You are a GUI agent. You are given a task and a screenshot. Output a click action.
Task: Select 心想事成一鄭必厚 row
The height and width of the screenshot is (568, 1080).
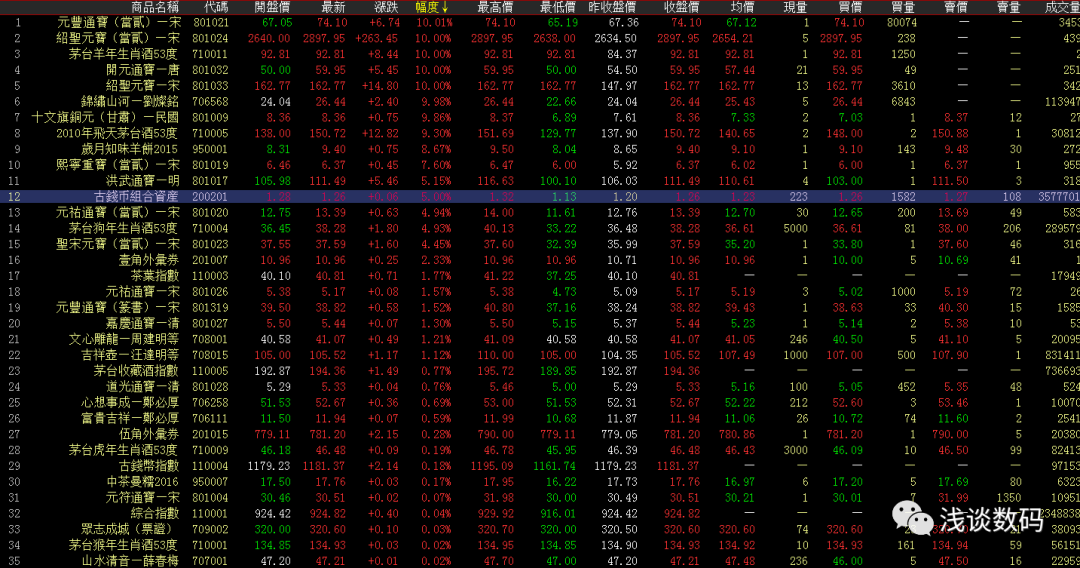(x=540, y=403)
